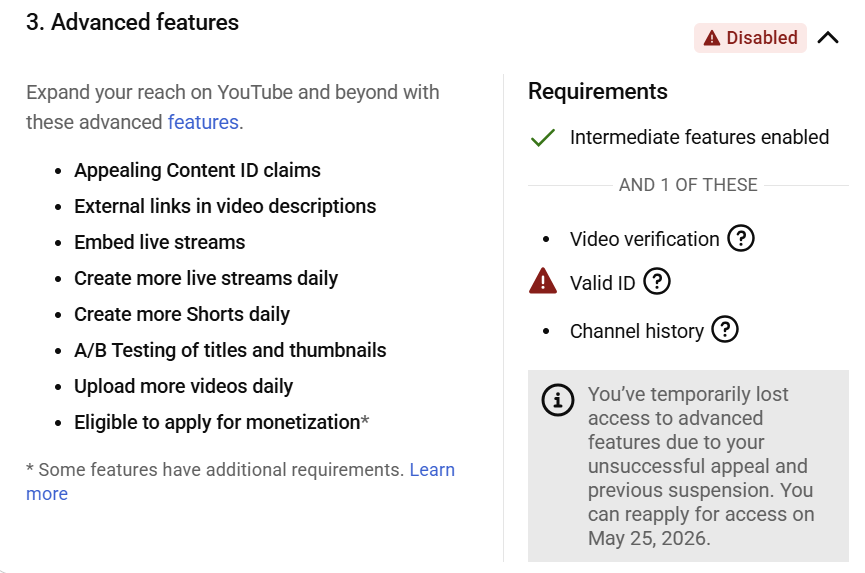The width and height of the screenshot is (865, 573).
Task: Click 'Upload more videos daily' item
Action: [x=184, y=387]
